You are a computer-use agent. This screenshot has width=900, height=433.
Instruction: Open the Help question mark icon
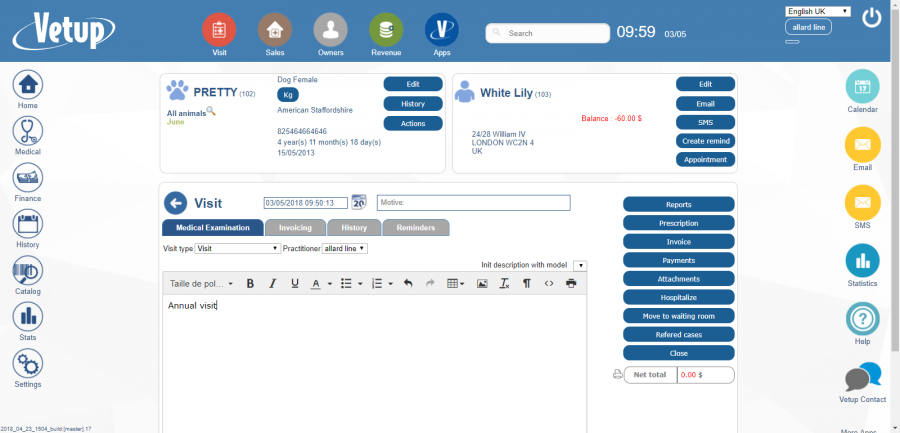pos(862,319)
